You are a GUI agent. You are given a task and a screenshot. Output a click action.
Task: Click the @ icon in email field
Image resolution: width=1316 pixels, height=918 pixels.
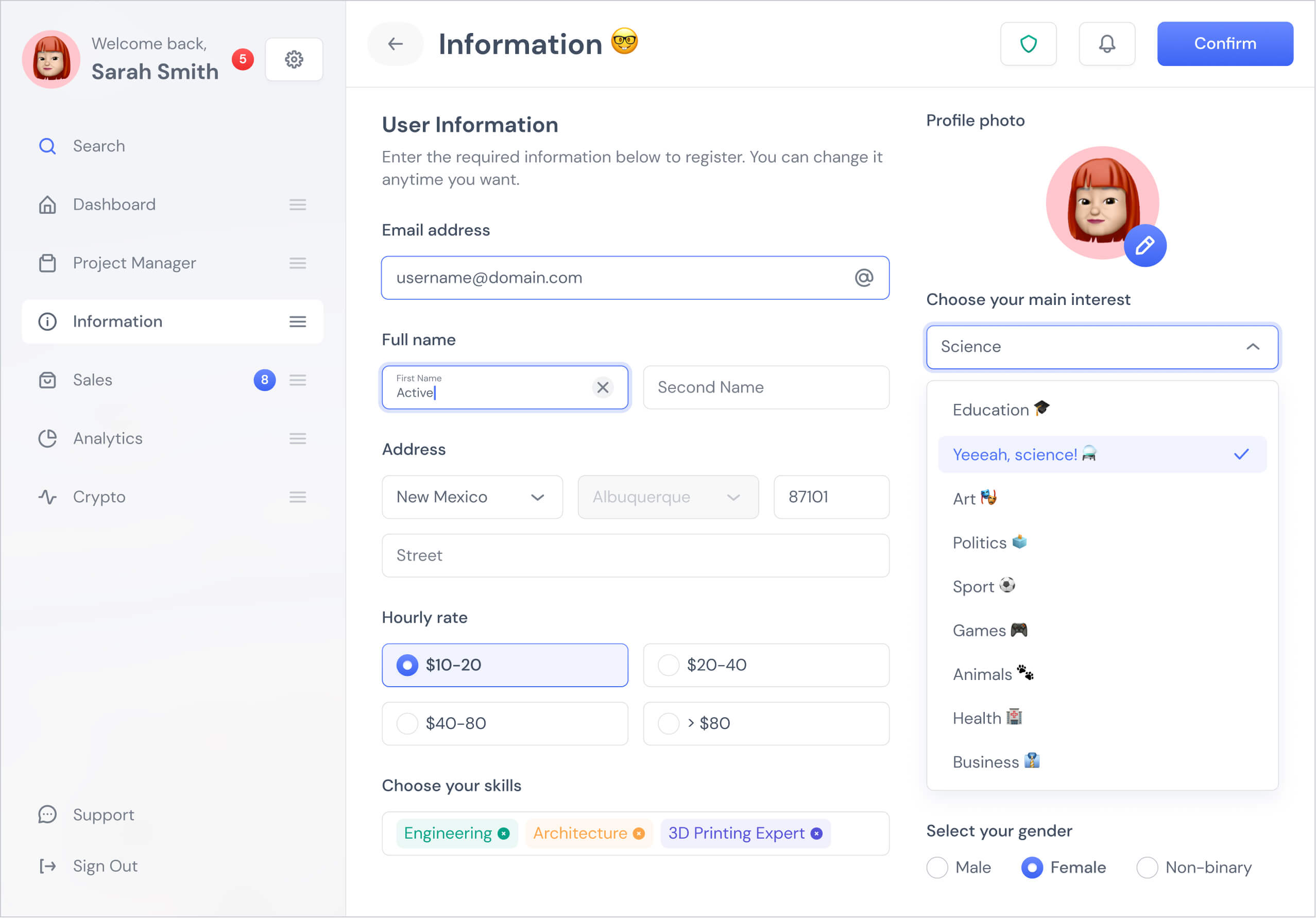pos(864,278)
